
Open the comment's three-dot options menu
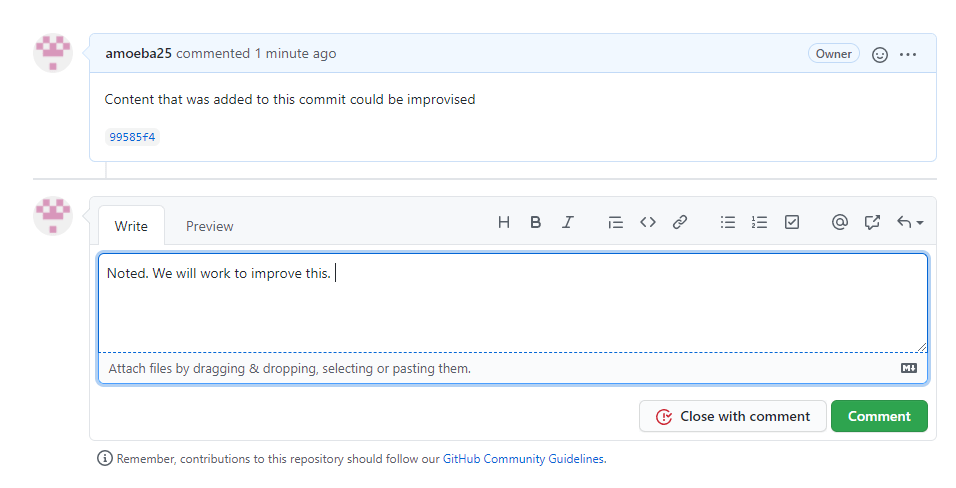(908, 54)
